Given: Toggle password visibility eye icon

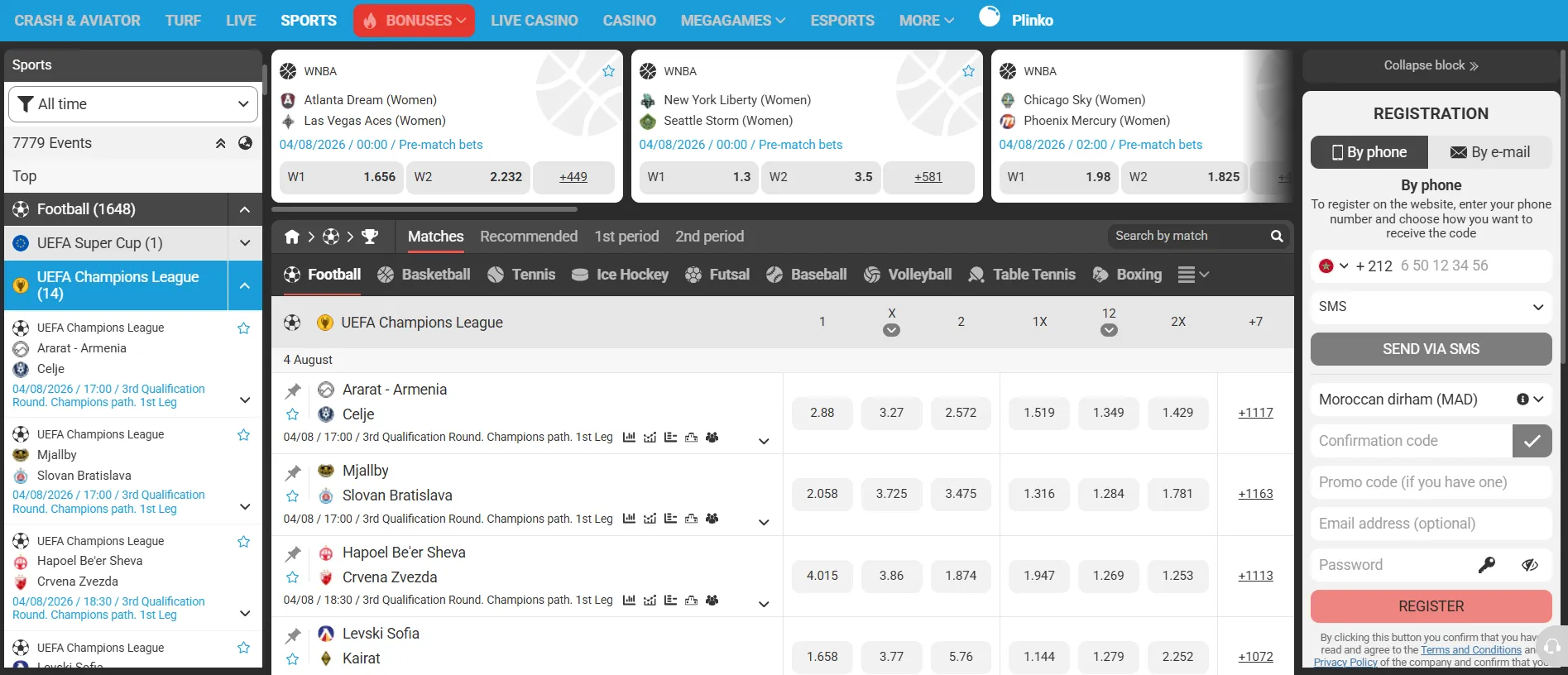Looking at the screenshot, I should (x=1529, y=565).
